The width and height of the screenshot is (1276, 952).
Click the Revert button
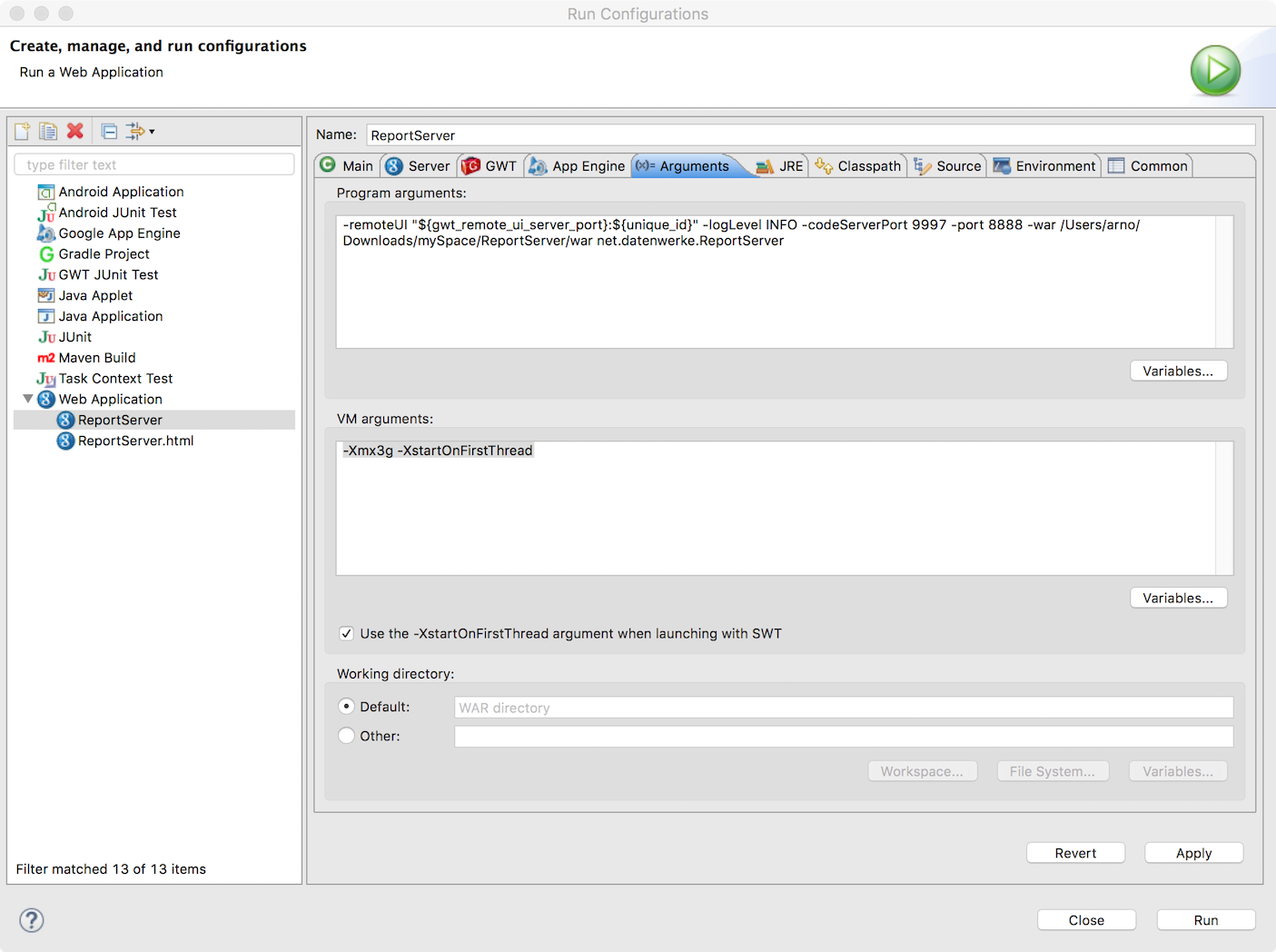pos(1075,853)
